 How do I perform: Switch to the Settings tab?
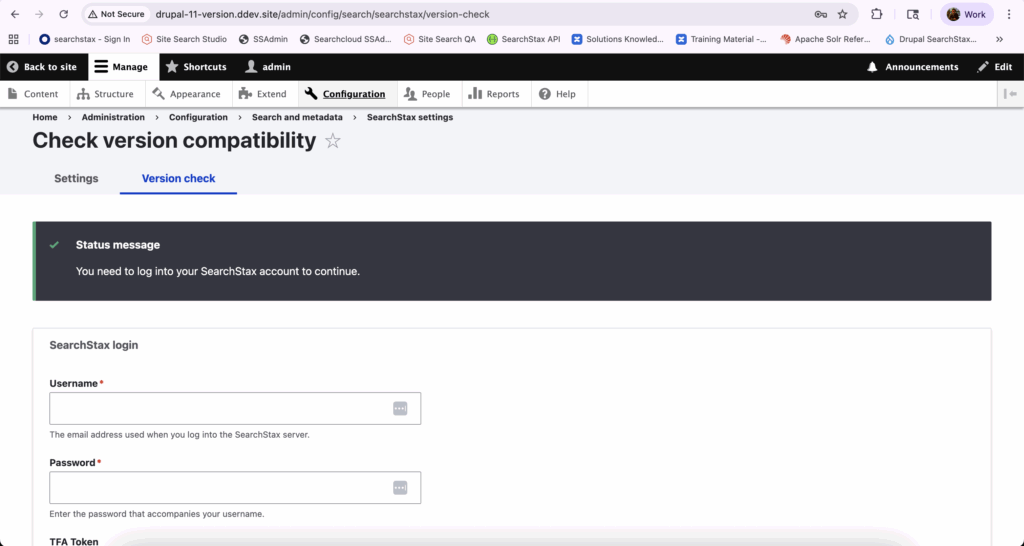76,178
